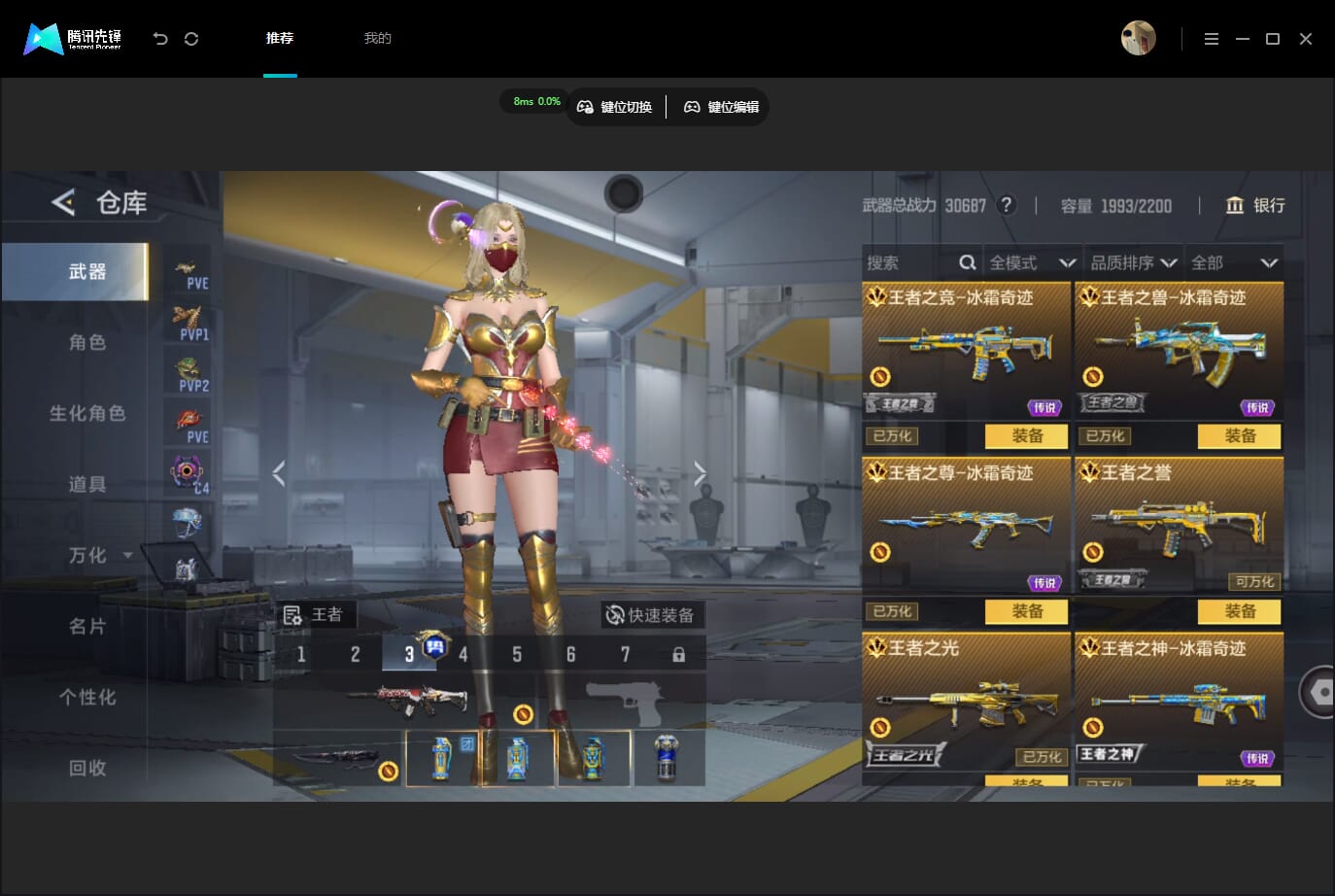Switch to the 推荐 tab
Image resolution: width=1335 pixels, height=896 pixels.
(280, 39)
